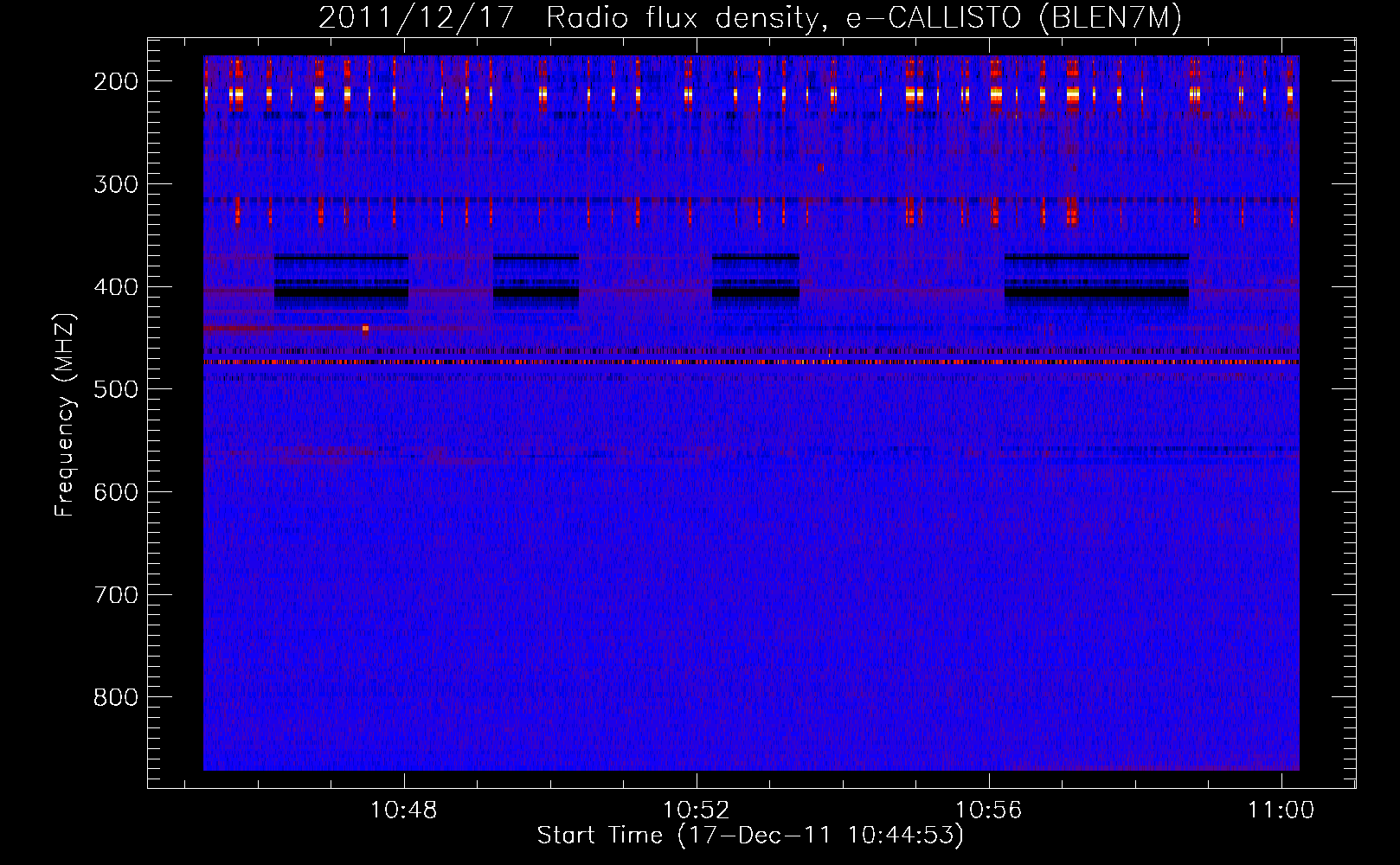The width and height of the screenshot is (1400, 865).
Task: Click the 700 frequency tick label
Action: coord(116,595)
